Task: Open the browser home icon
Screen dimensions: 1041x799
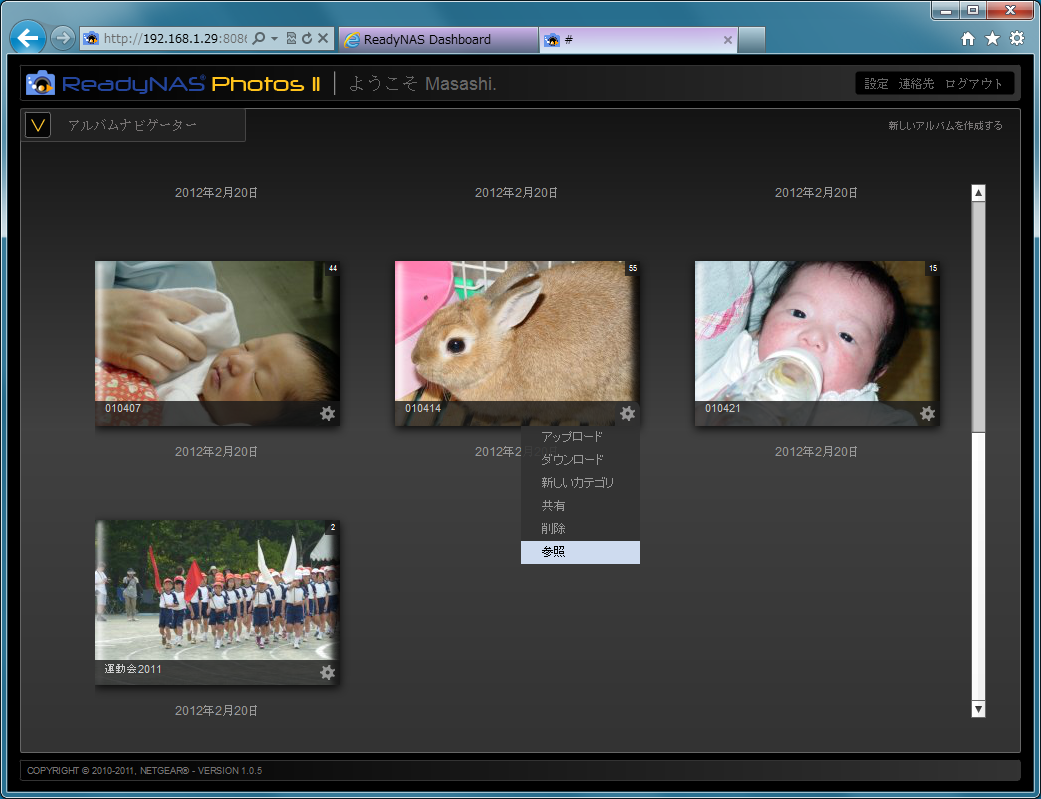Action: (967, 39)
